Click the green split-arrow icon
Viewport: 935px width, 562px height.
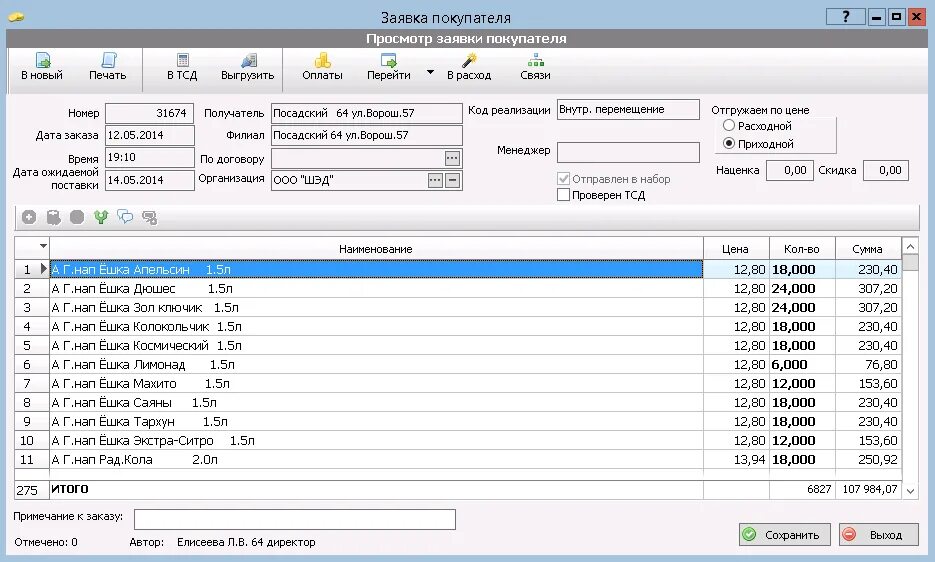(x=101, y=217)
